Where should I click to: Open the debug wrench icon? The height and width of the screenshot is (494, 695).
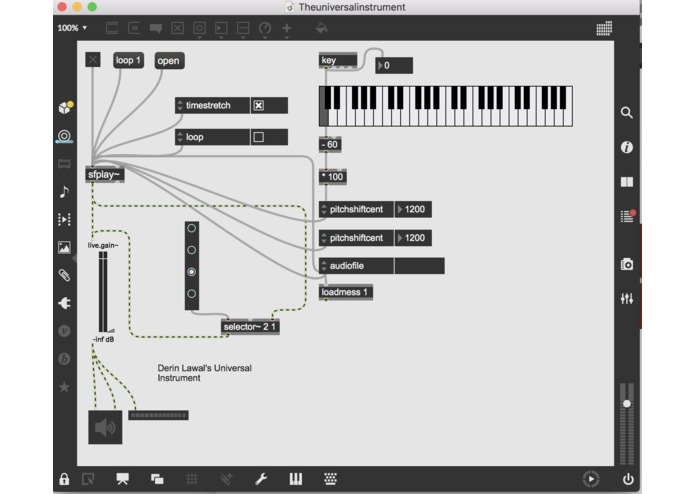pyautogui.click(x=261, y=479)
